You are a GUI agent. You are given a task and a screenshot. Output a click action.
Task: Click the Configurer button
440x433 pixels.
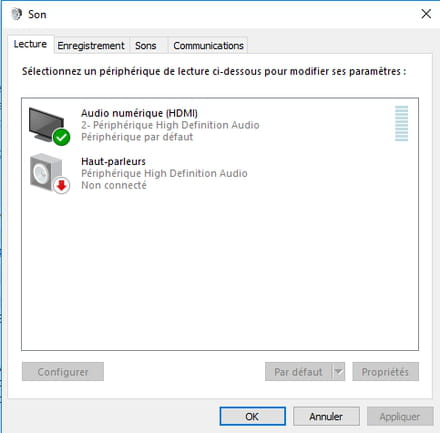63,372
